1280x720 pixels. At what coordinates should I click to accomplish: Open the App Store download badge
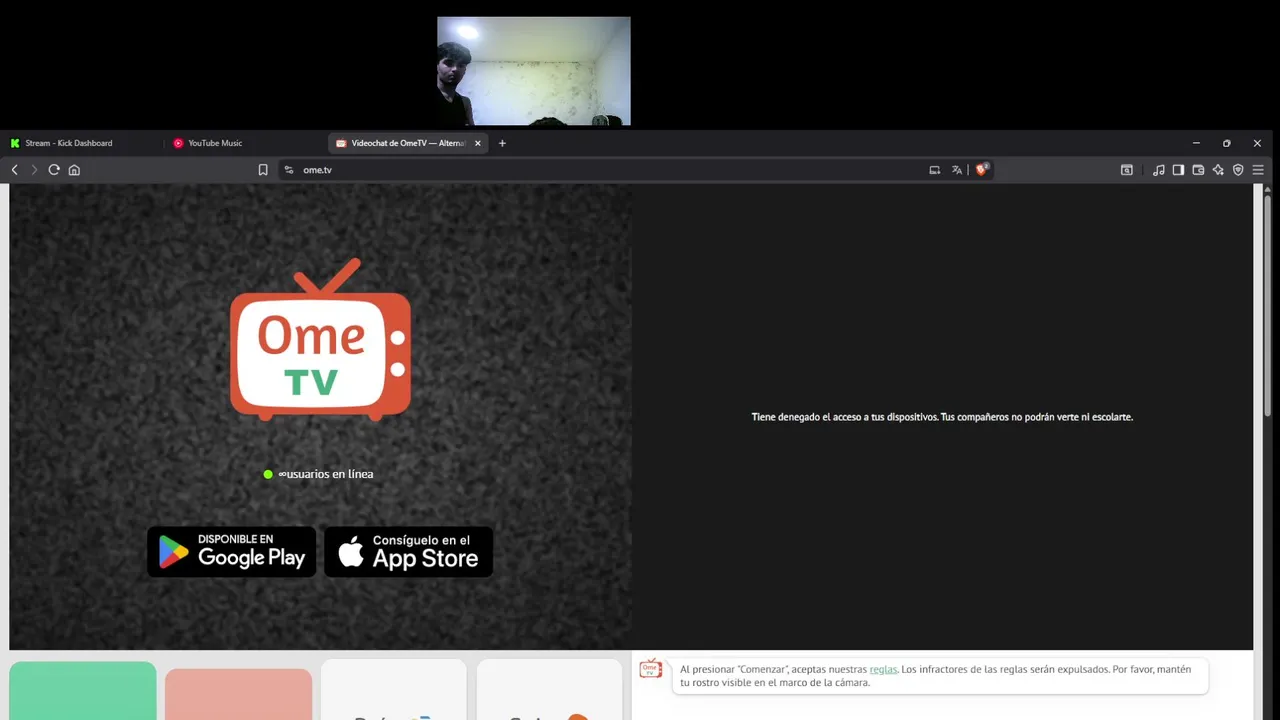(x=408, y=552)
